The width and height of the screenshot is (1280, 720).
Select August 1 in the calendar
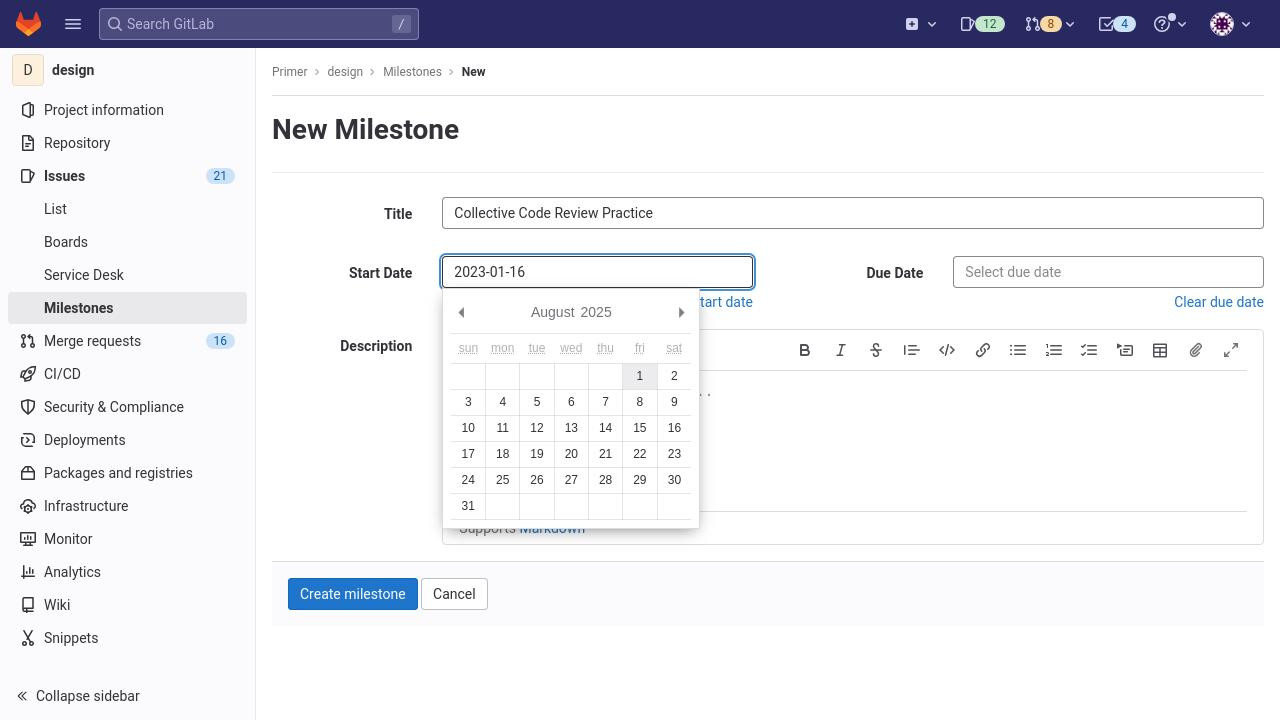pos(640,376)
